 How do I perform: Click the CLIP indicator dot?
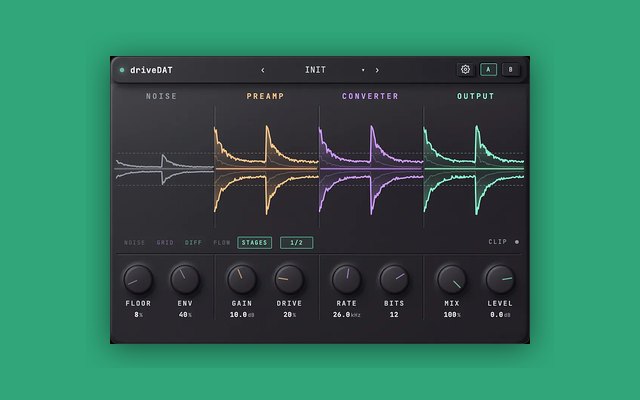coord(517,242)
